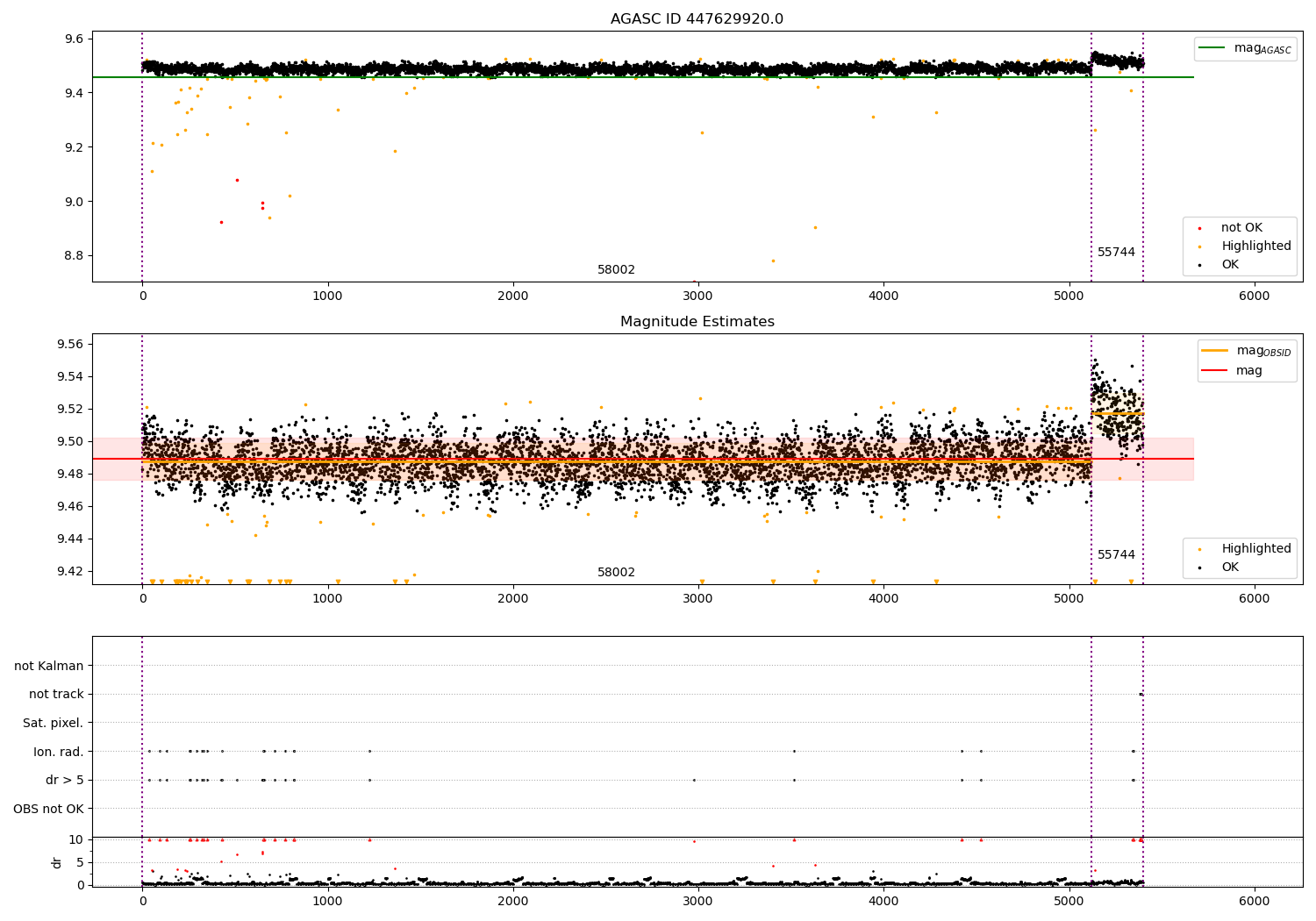Viewport: 1316px width, 921px height.
Task: Click the 58002 annotation in the middle plot
Action: [616, 572]
